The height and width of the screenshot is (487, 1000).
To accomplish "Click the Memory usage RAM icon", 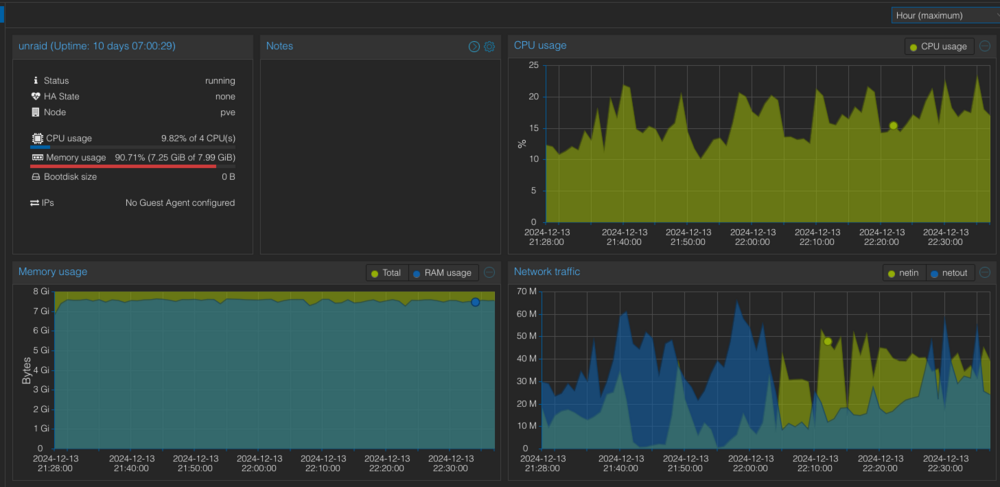I will point(37,157).
